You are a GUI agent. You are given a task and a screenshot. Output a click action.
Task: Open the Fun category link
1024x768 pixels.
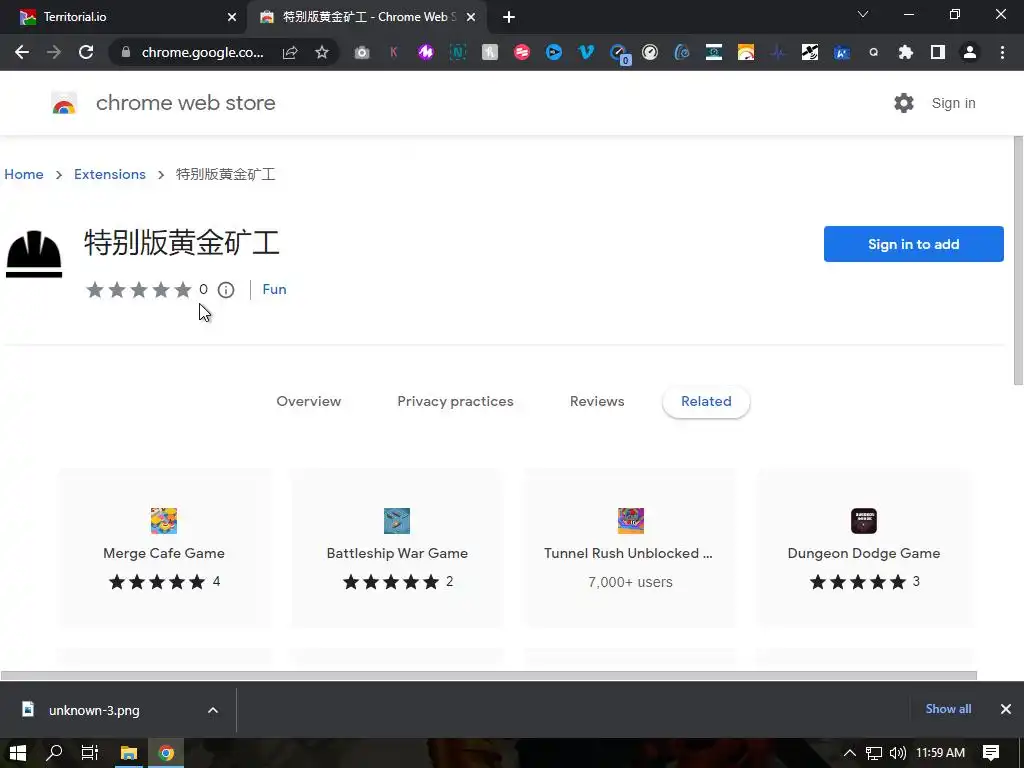(274, 289)
